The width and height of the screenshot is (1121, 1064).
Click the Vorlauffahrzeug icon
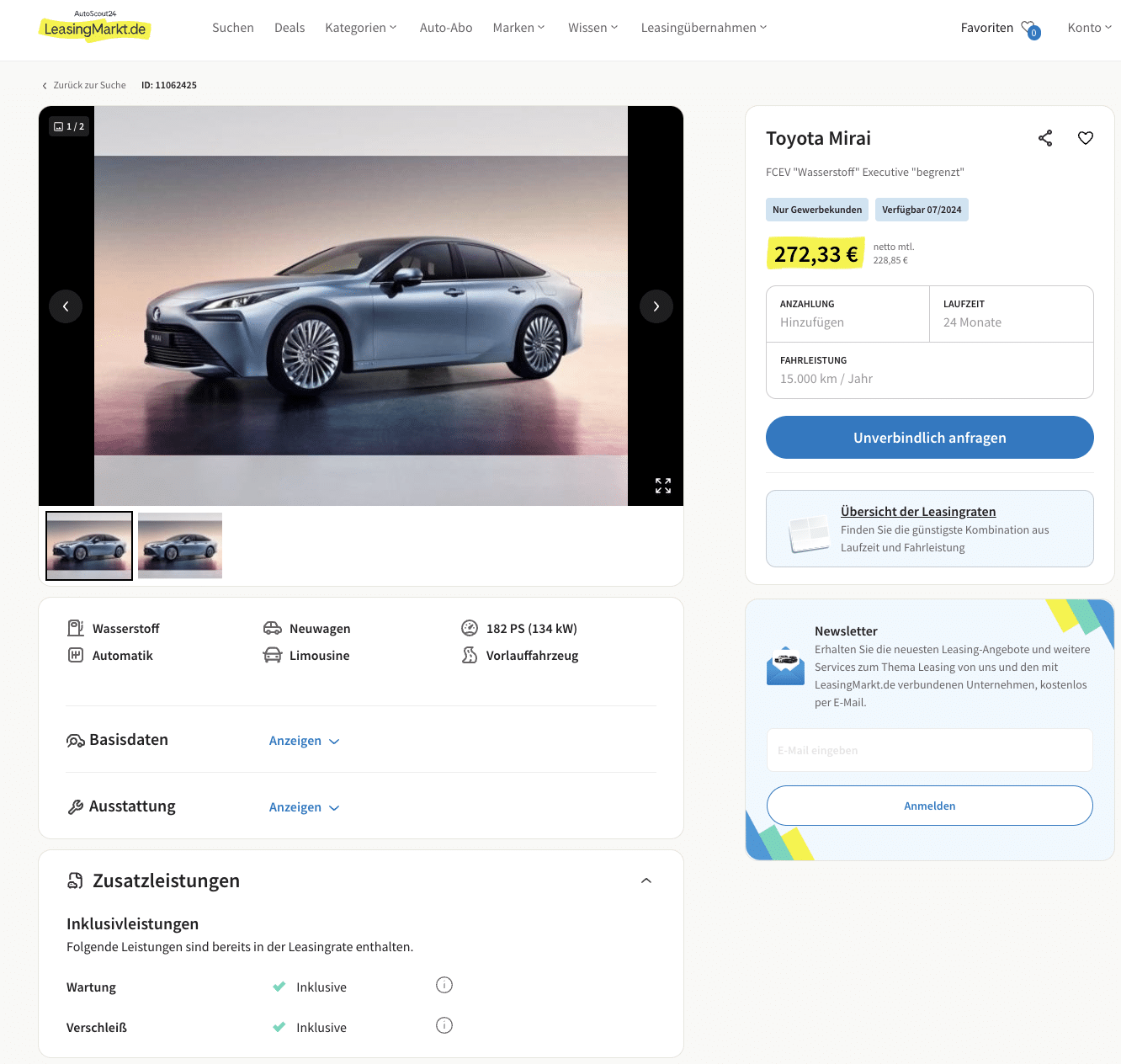(470, 655)
